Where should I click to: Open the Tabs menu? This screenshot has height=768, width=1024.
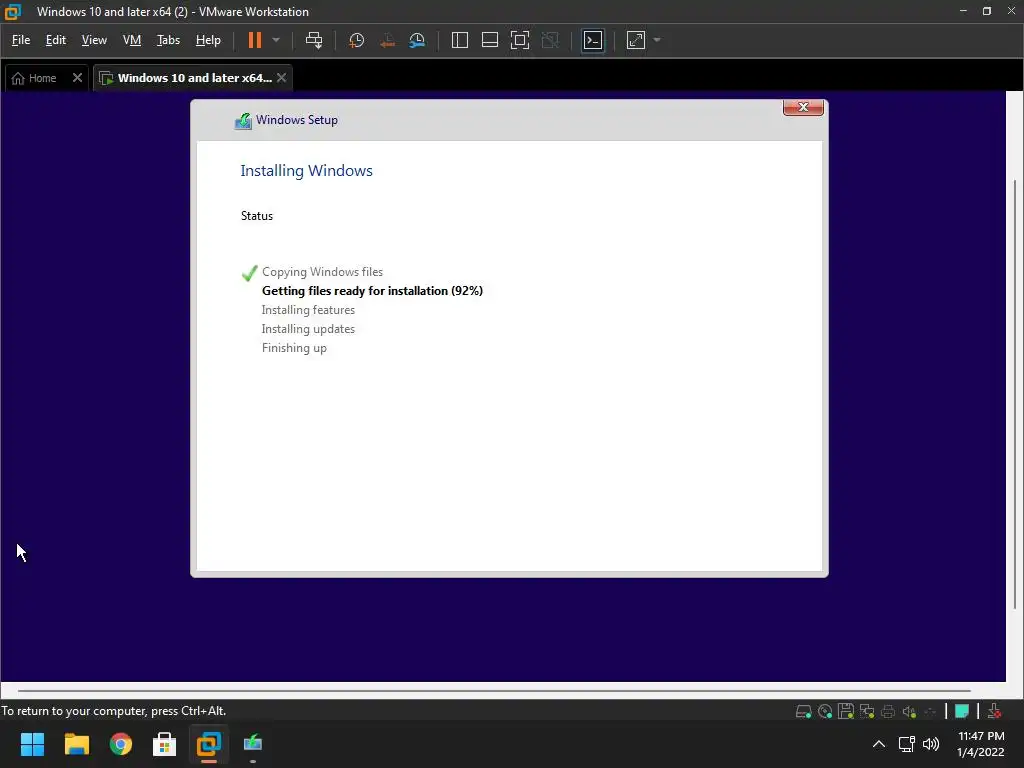168,40
